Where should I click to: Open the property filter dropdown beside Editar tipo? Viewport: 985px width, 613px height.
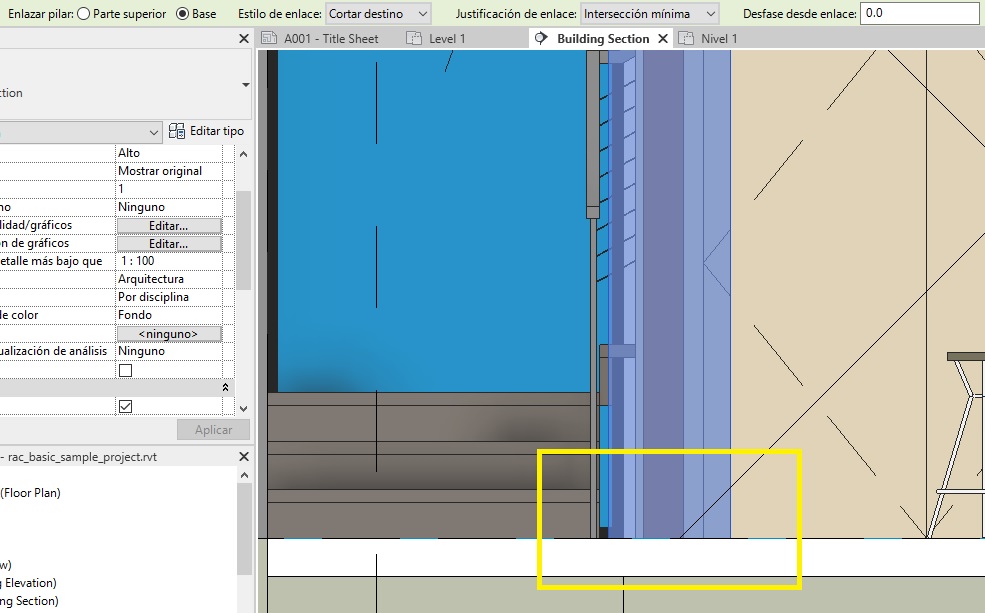tap(153, 132)
